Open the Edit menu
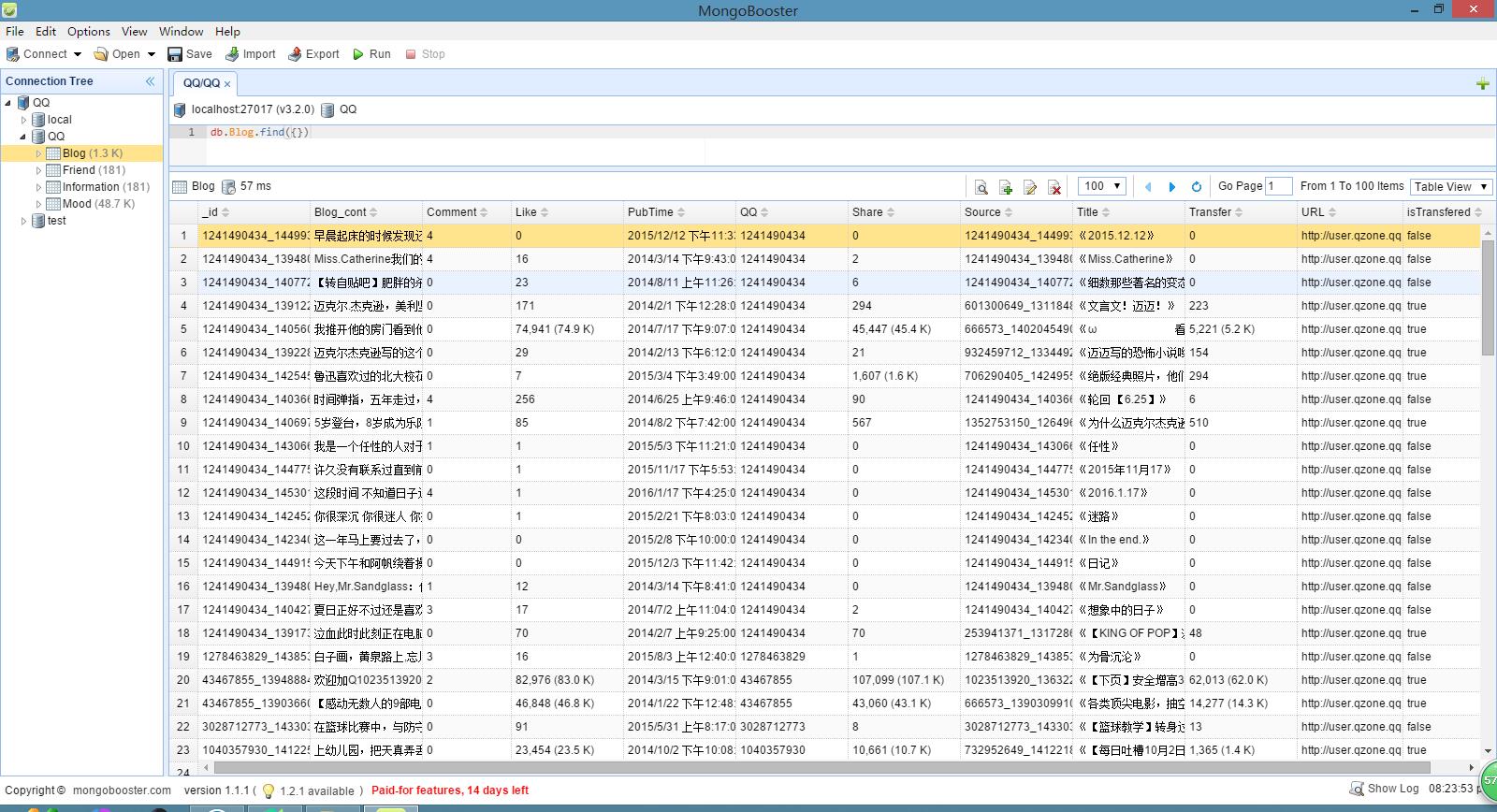This screenshot has width=1497, height=812. [46, 31]
